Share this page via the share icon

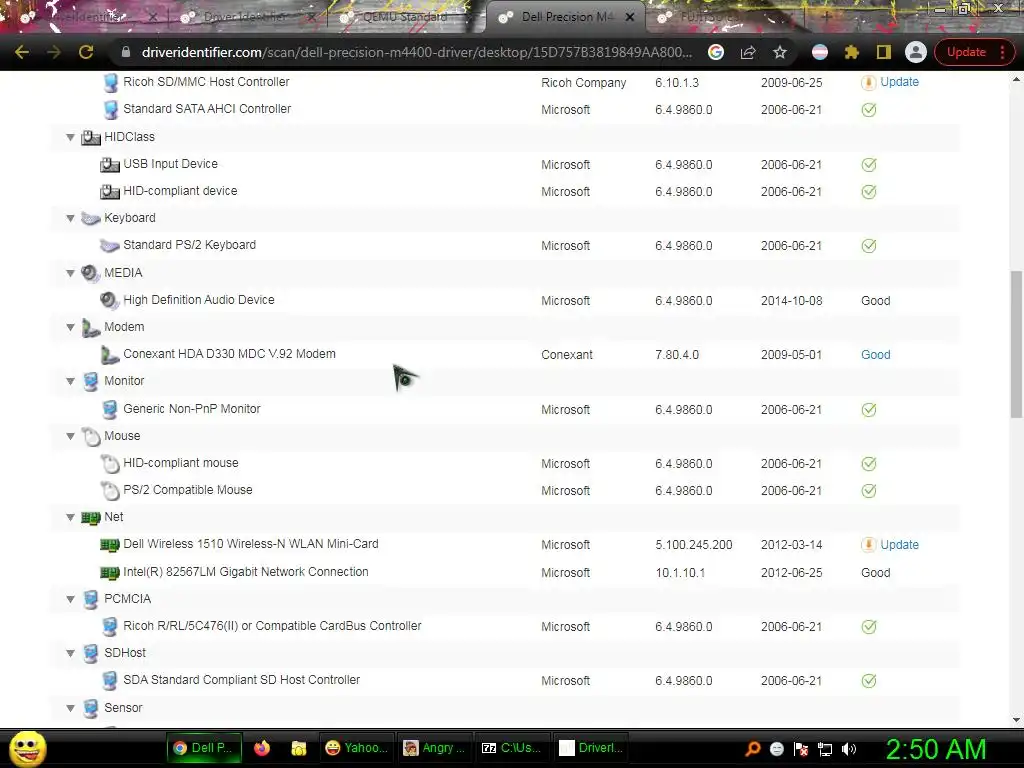point(748,52)
